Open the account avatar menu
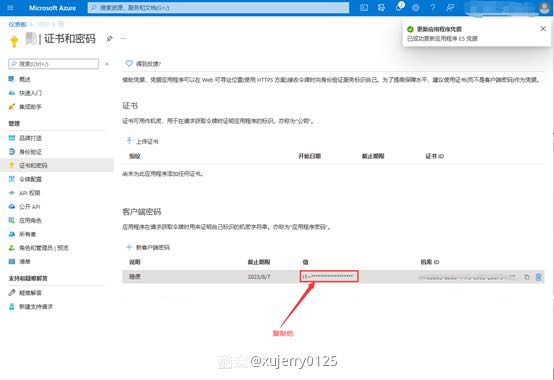The image size is (554, 380). click(x=544, y=8)
